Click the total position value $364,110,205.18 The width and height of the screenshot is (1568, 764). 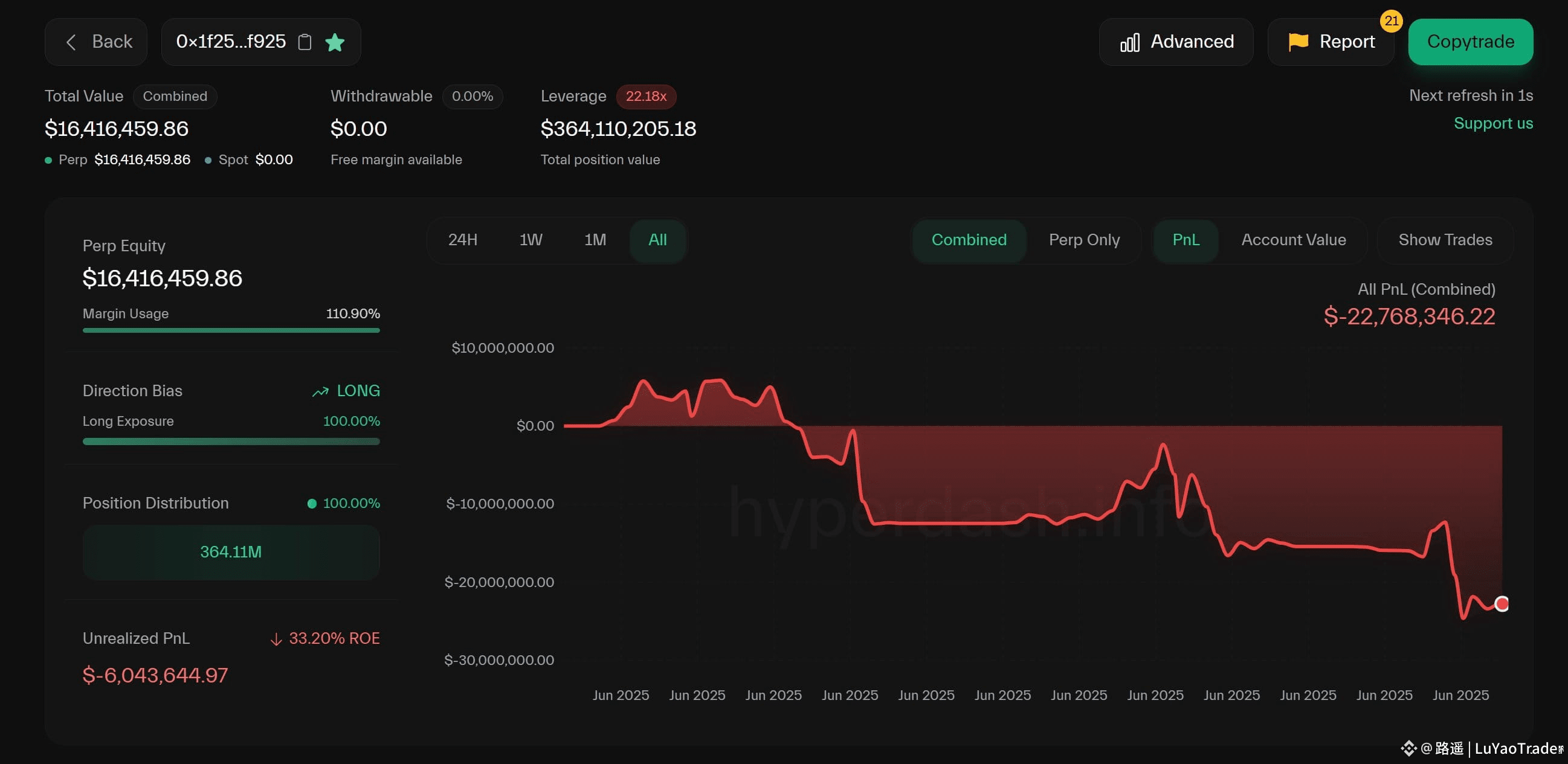618,129
